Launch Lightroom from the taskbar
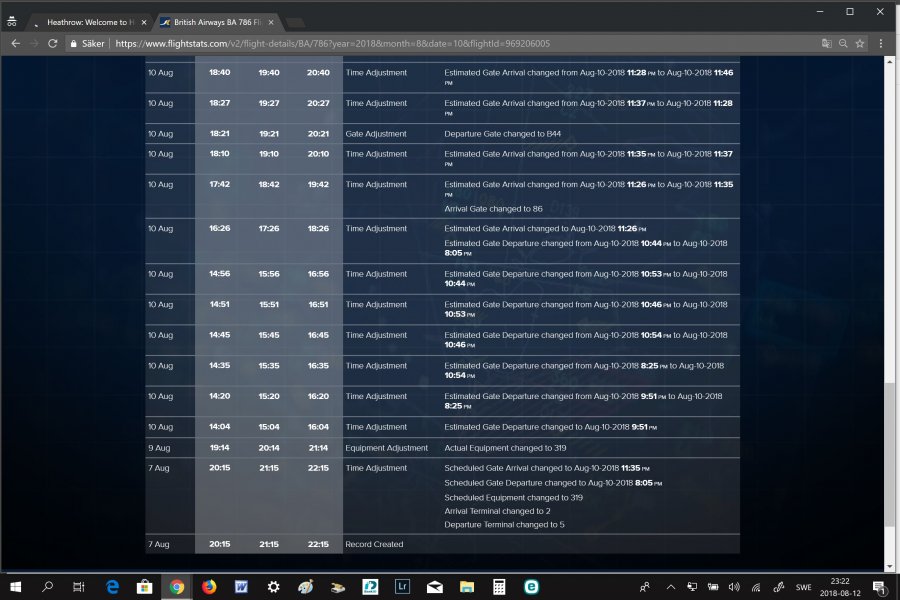The height and width of the screenshot is (600, 900). 402,587
